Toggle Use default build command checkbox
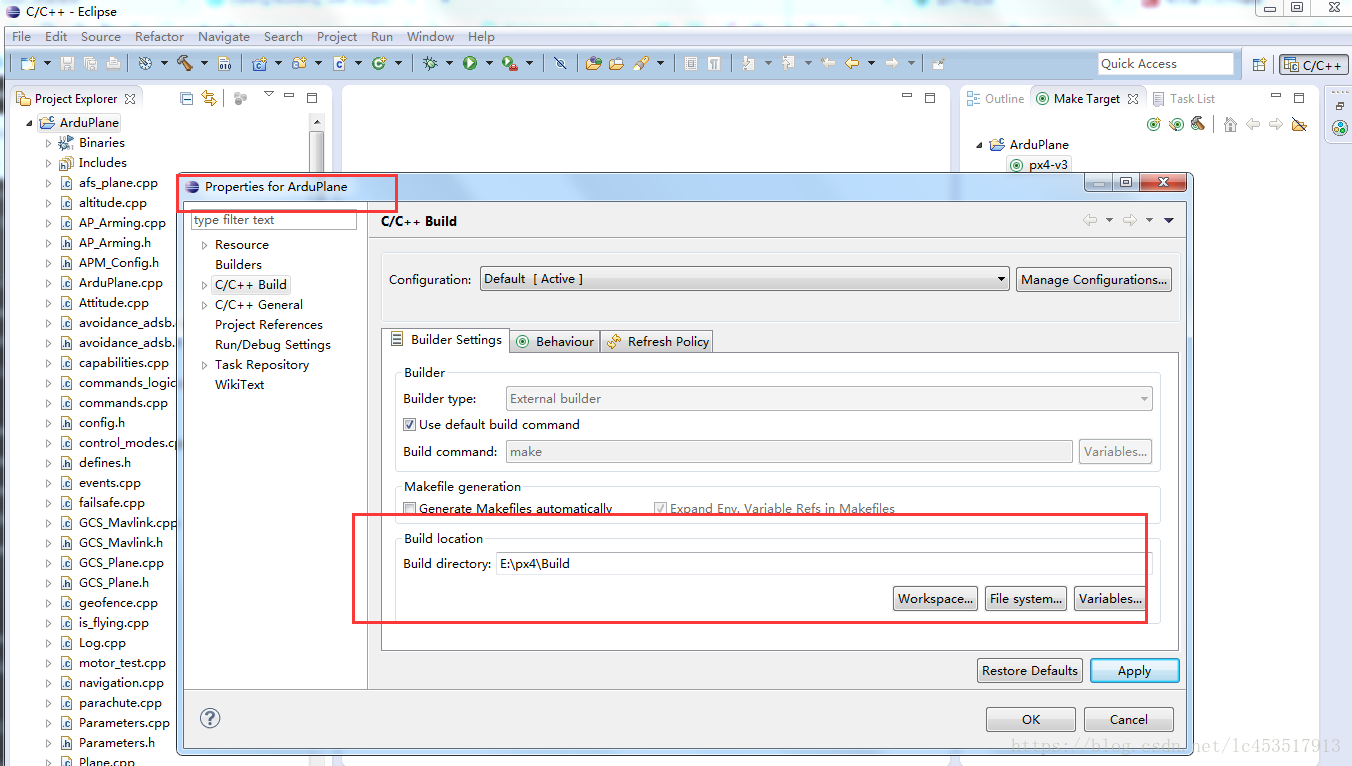This screenshot has width=1352, height=766. point(409,424)
